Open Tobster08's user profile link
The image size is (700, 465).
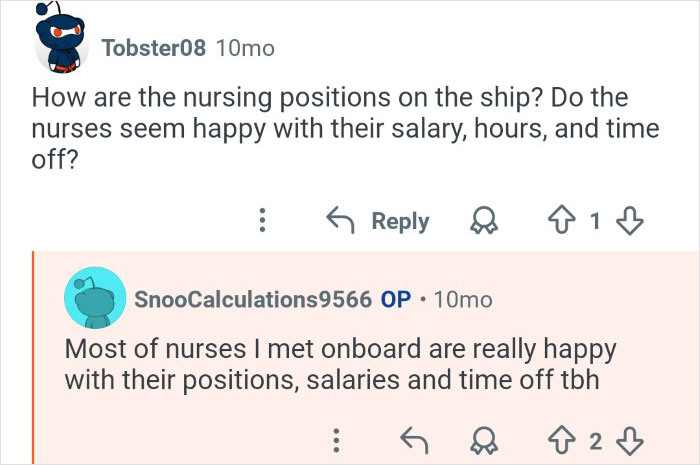tap(154, 47)
